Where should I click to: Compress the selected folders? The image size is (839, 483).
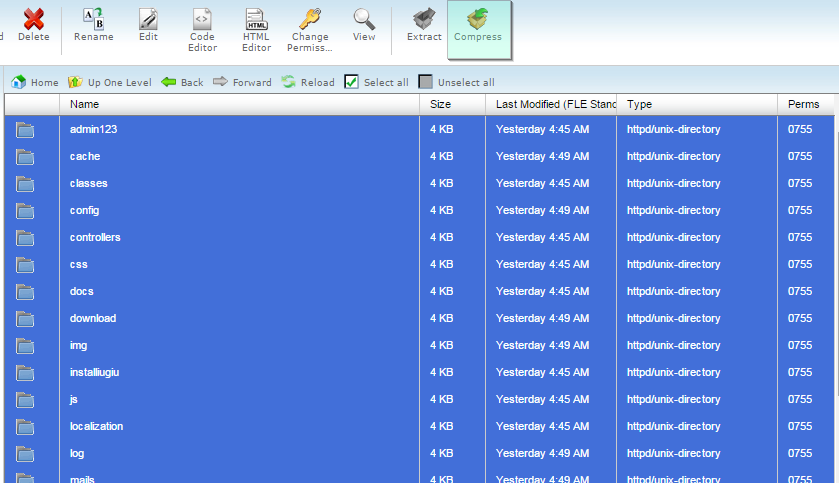[478, 20]
